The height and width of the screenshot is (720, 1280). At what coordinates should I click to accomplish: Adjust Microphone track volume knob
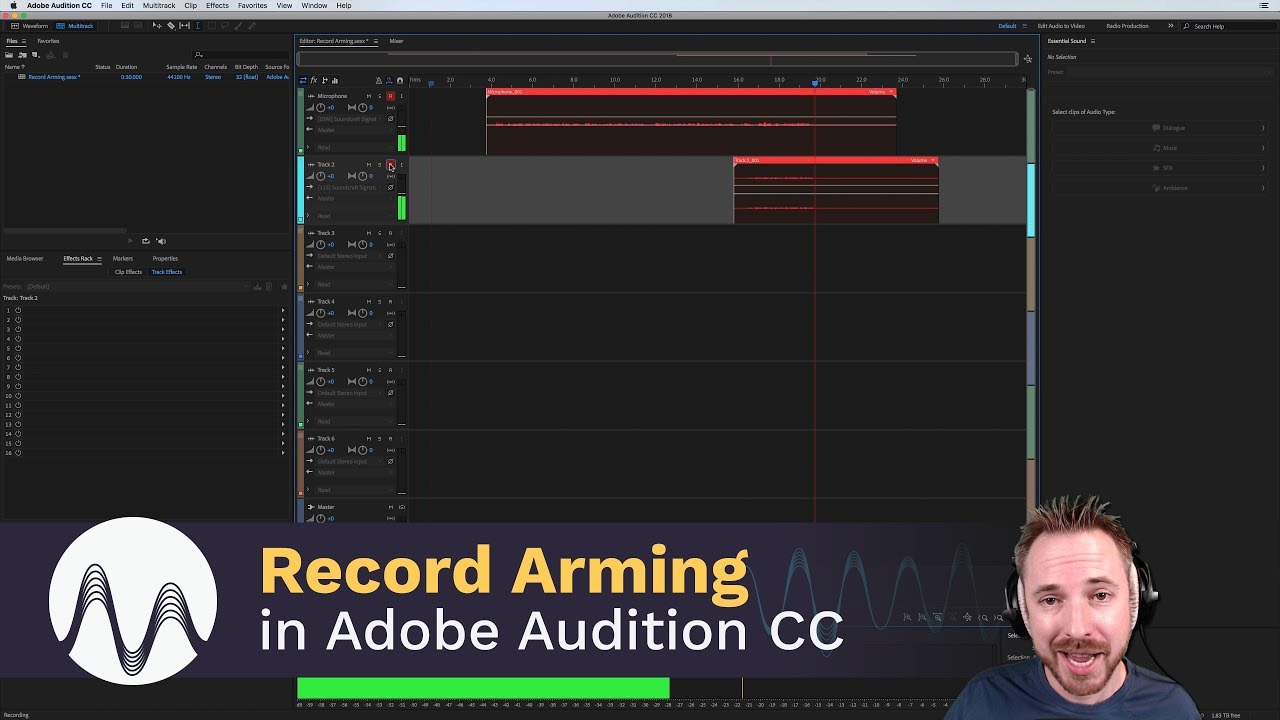pos(320,107)
